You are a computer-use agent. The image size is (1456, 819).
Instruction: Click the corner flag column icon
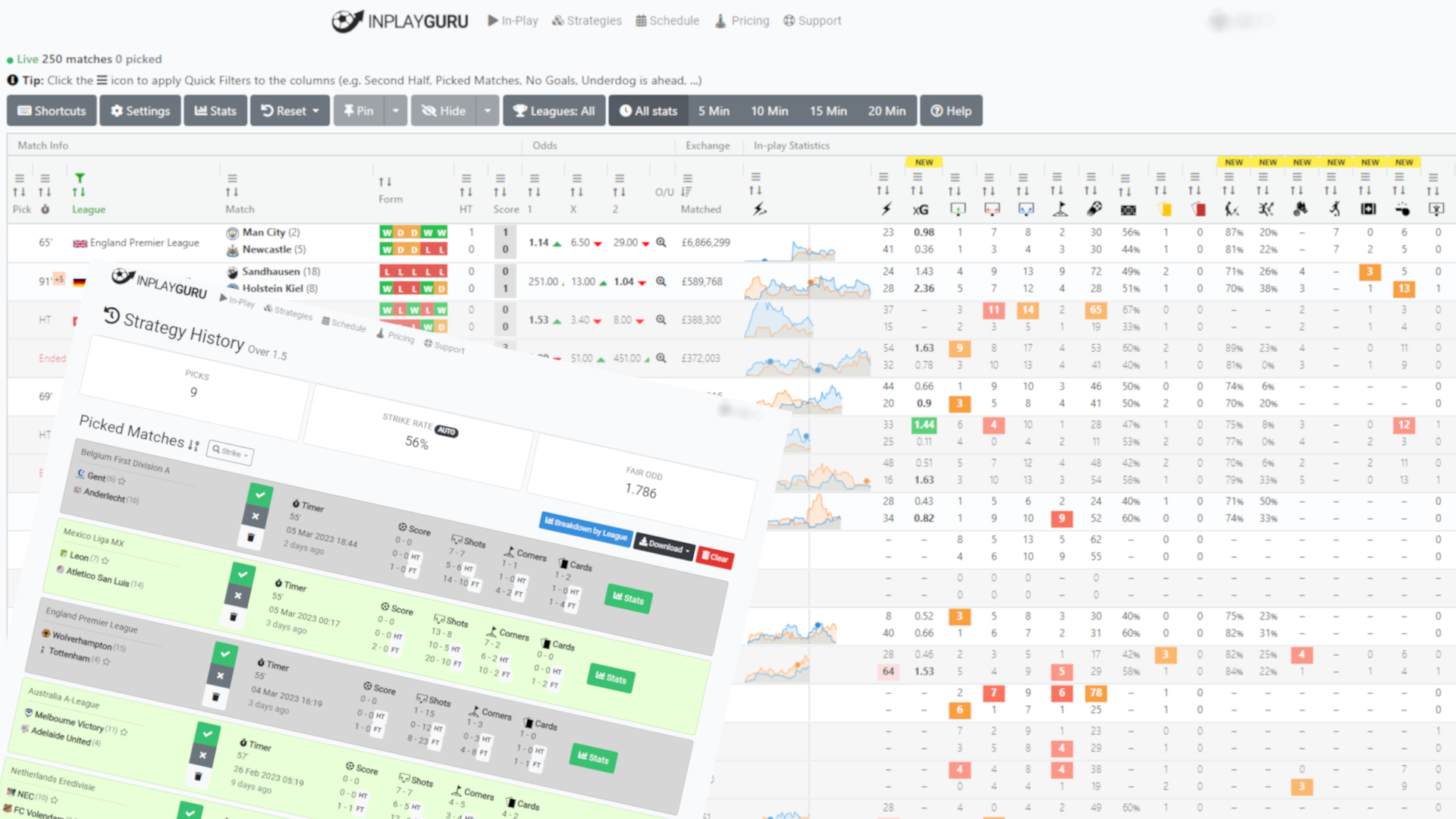click(x=1060, y=209)
